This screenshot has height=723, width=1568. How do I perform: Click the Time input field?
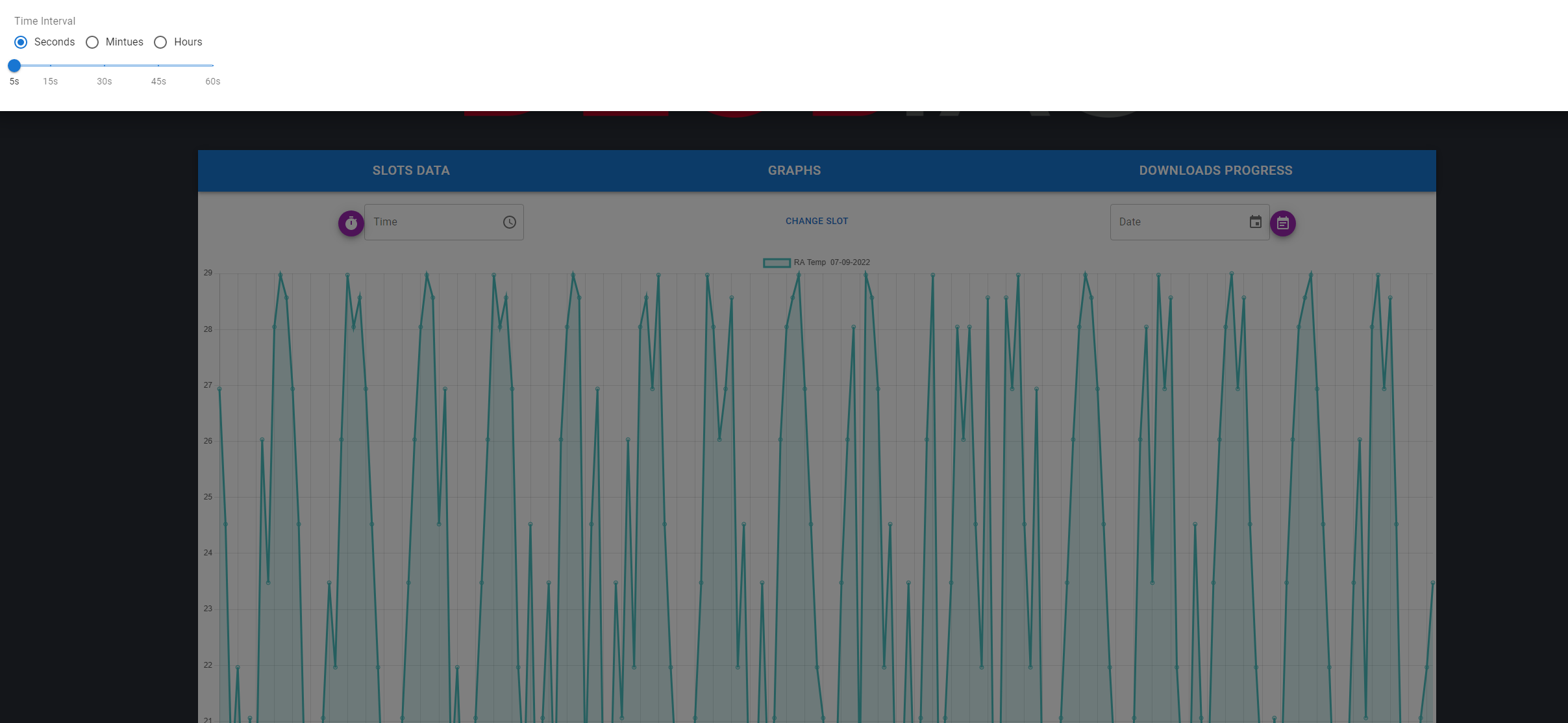point(444,222)
